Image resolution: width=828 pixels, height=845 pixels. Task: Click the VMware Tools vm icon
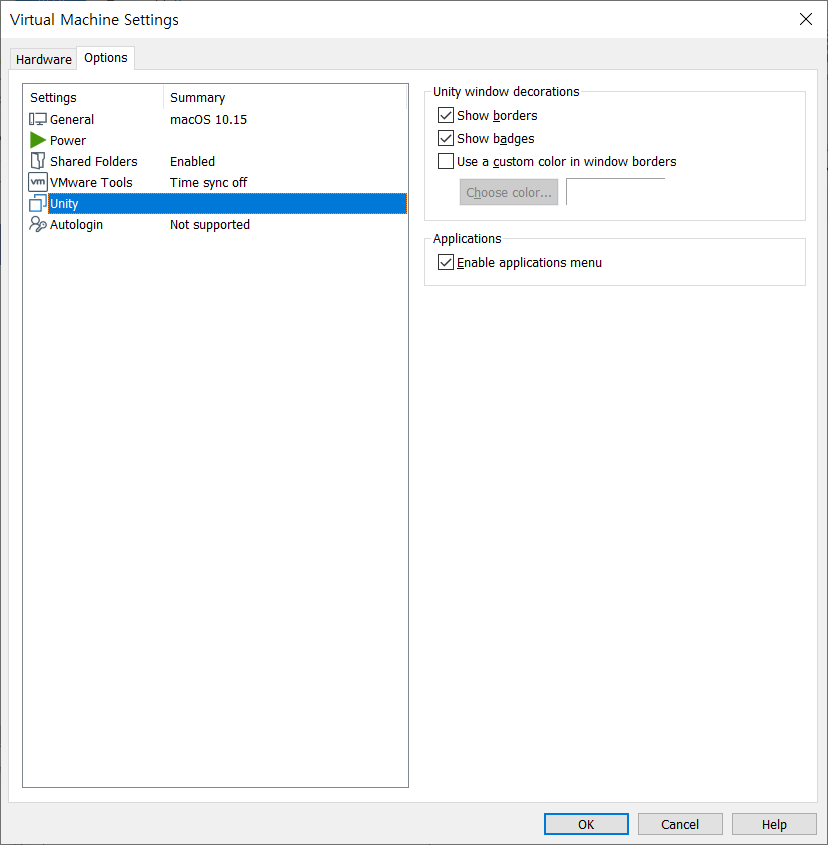coord(38,182)
